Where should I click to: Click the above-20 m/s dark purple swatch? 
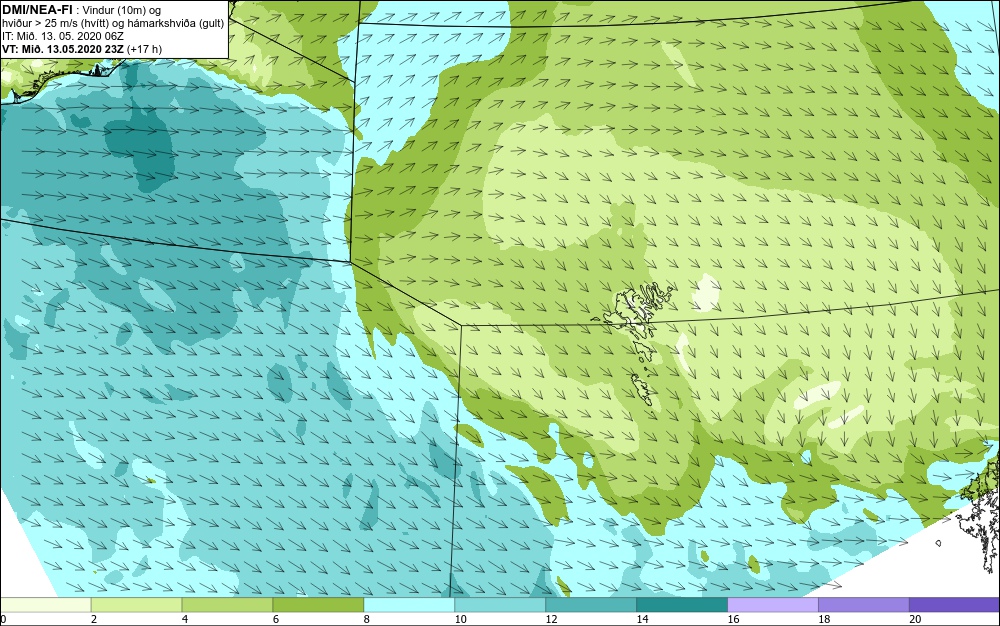click(x=954, y=605)
